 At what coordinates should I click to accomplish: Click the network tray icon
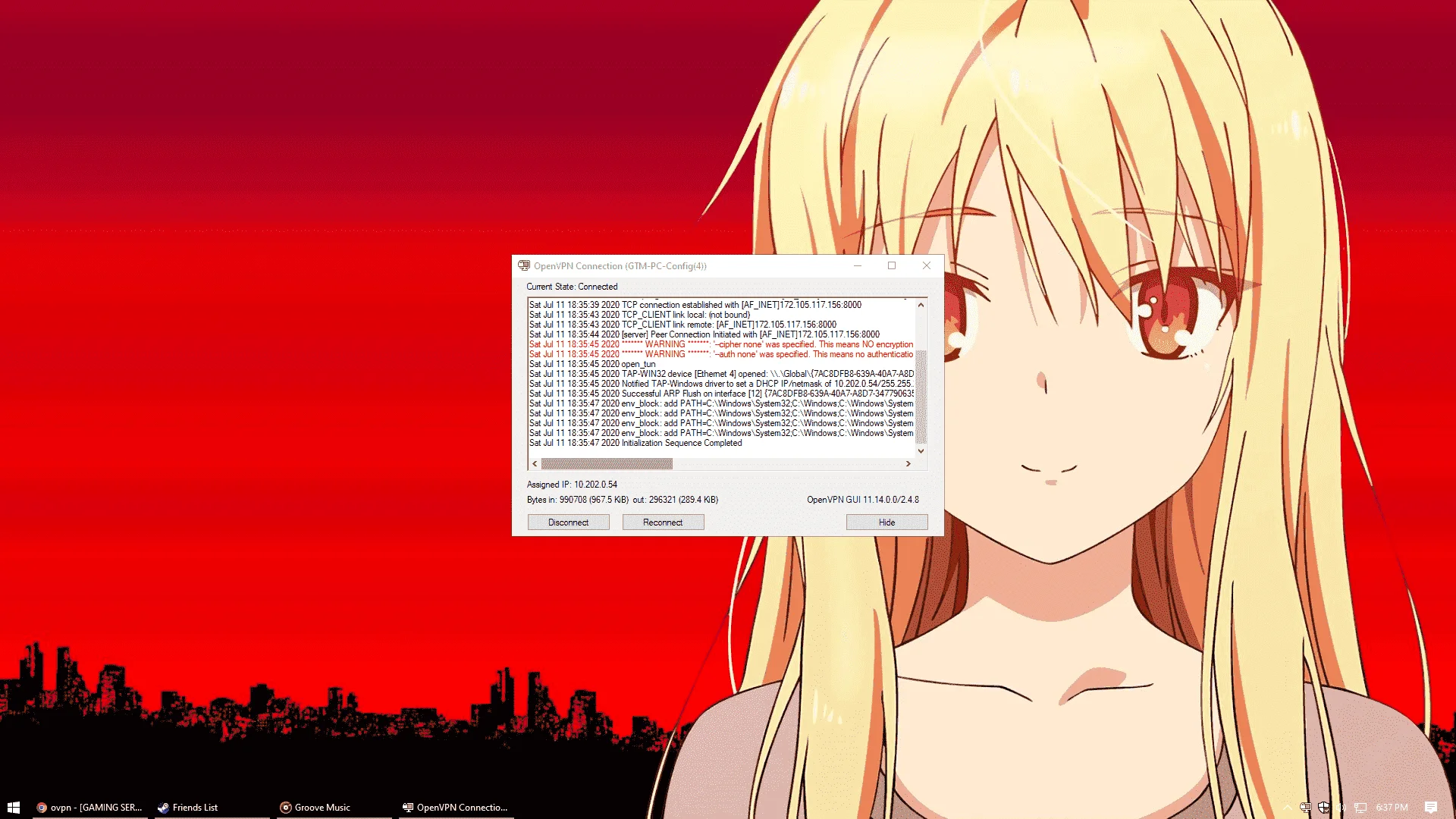coord(1360,808)
